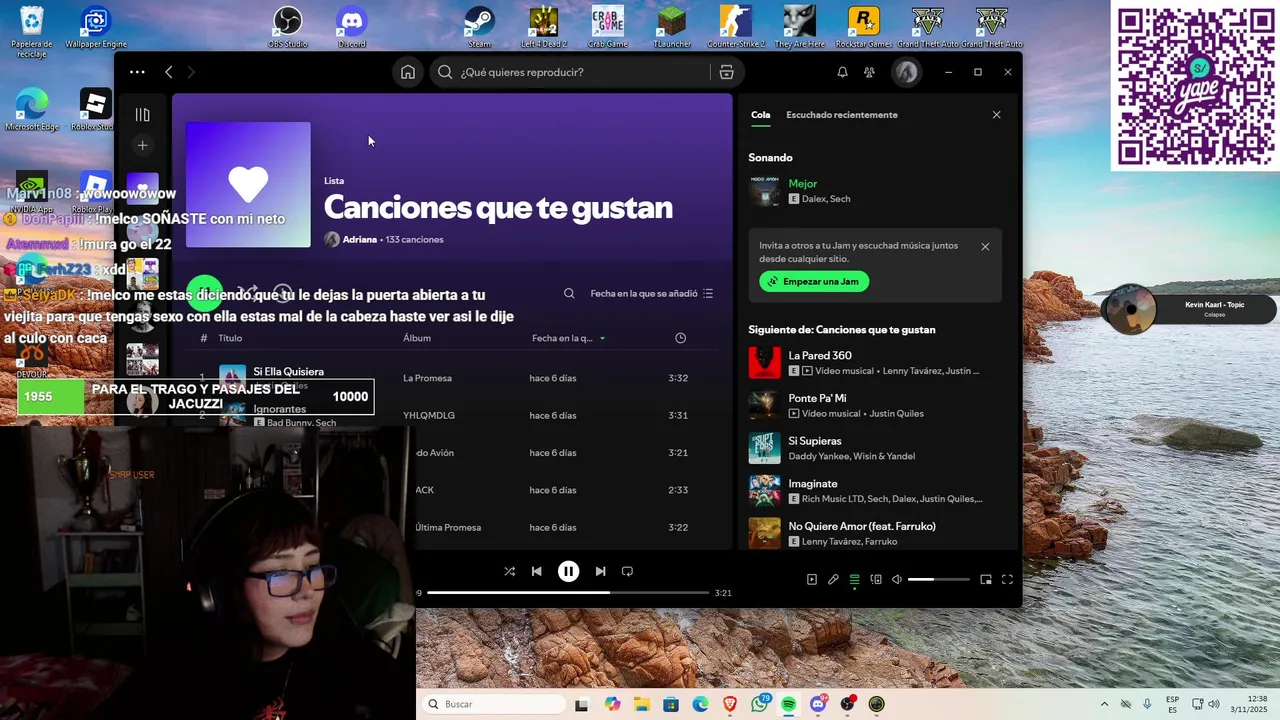This screenshot has width=1280, height=720.
Task: Select Si Supieras in queue
Action: click(875, 448)
